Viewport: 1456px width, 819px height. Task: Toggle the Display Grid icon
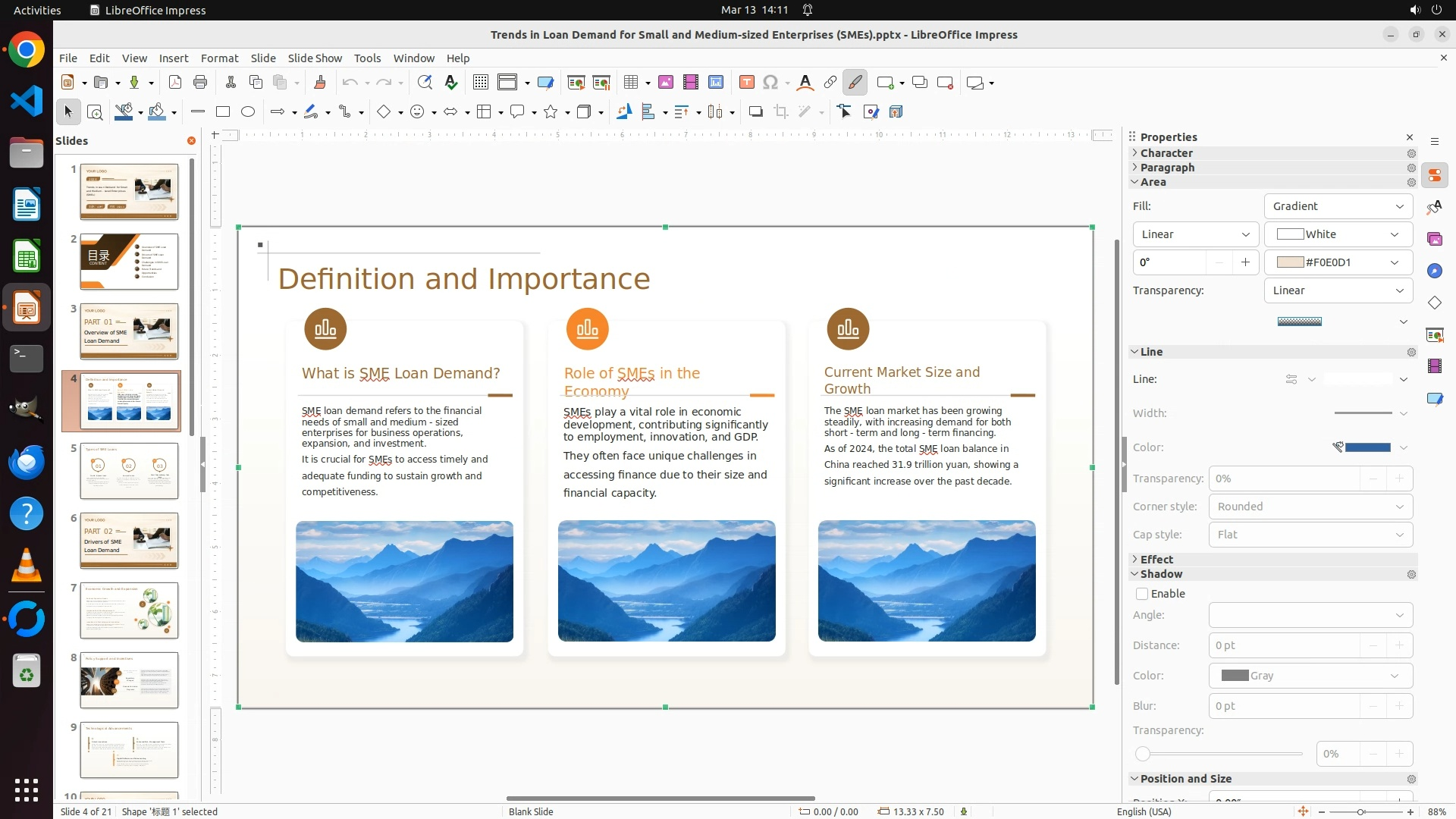point(480,83)
